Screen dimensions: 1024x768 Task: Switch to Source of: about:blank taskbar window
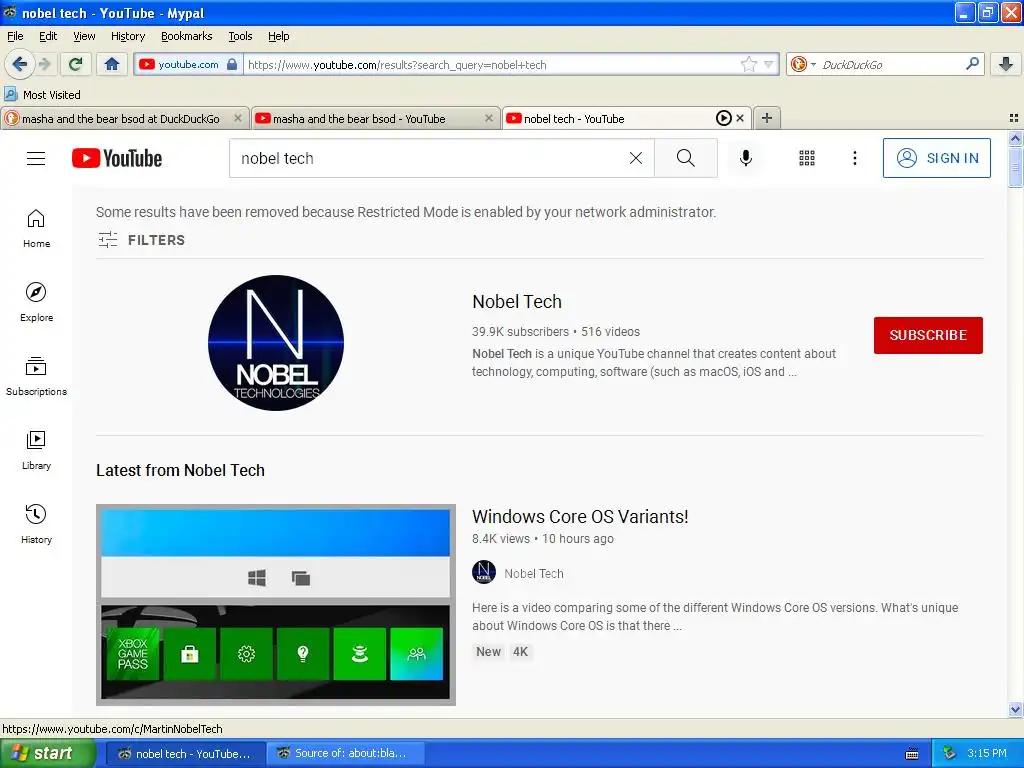coord(344,754)
